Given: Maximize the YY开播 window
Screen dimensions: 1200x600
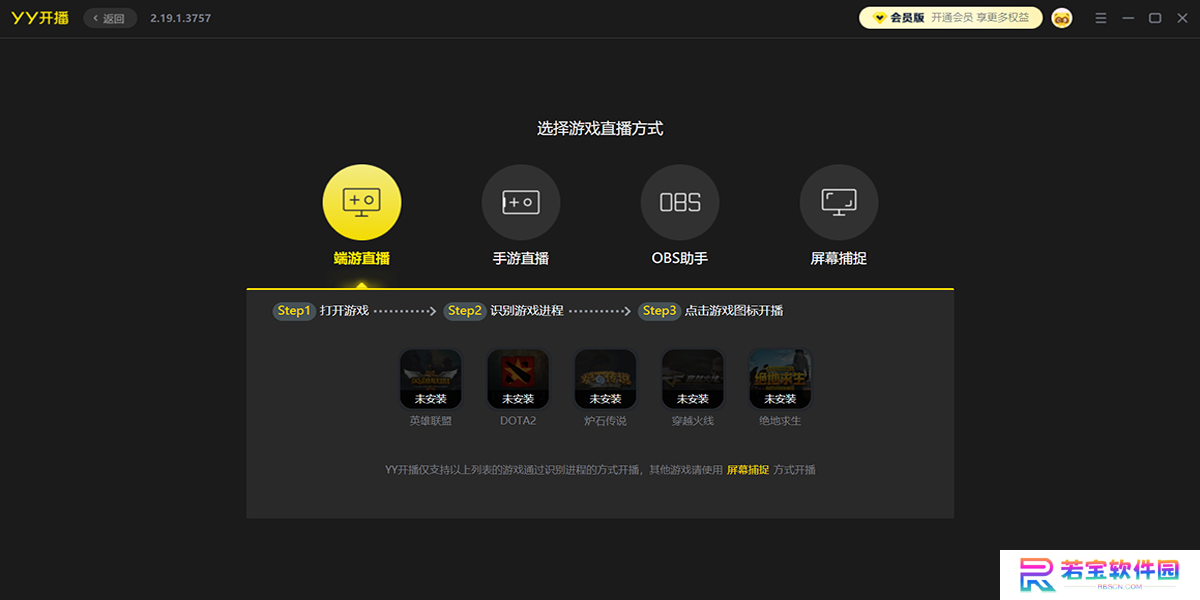Looking at the screenshot, I should (1155, 18).
